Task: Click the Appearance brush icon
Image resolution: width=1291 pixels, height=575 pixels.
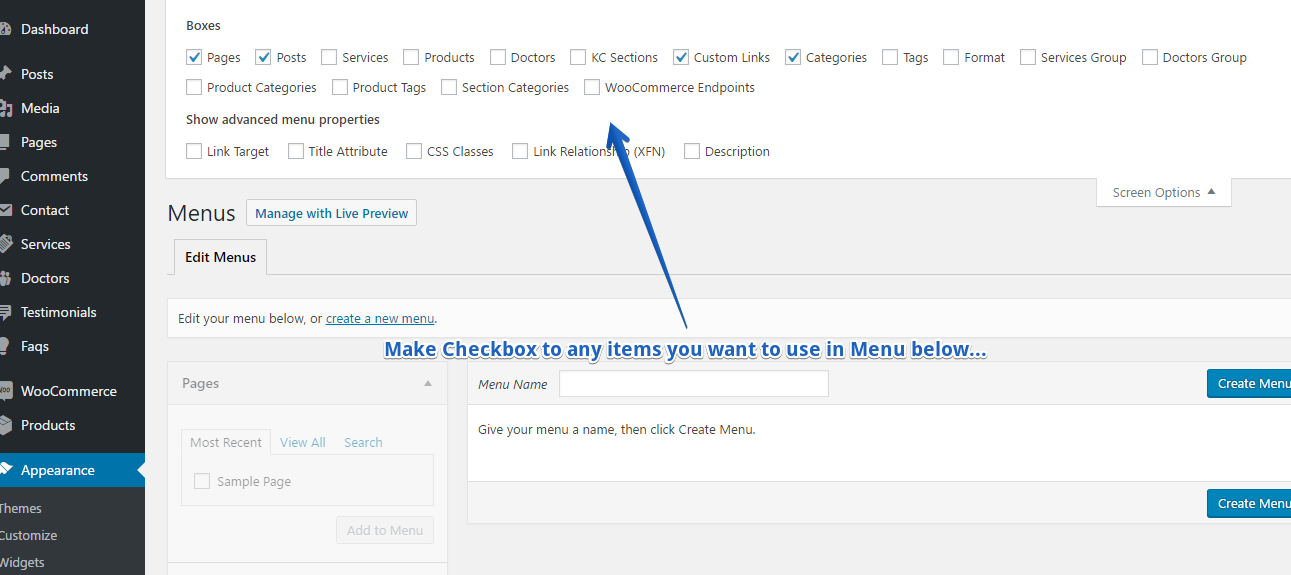Action: click(5, 470)
